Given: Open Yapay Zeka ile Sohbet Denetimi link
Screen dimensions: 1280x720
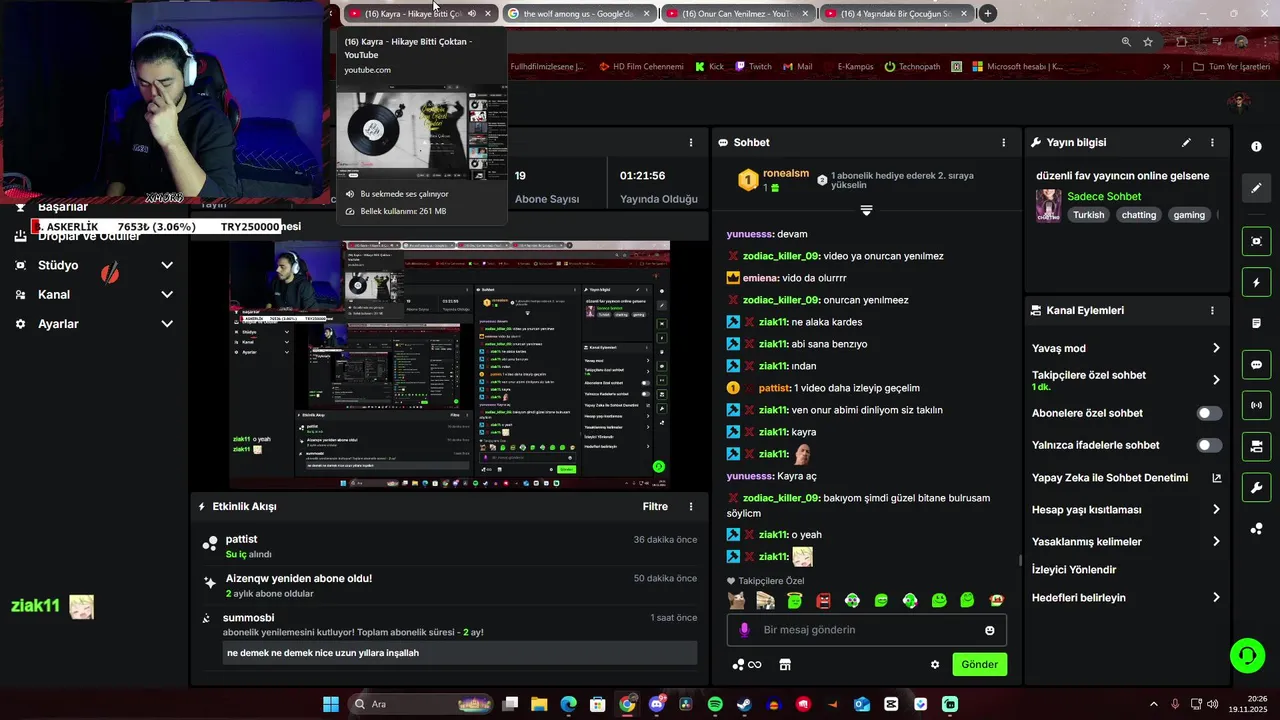Looking at the screenshot, I should pos(1126,478).
